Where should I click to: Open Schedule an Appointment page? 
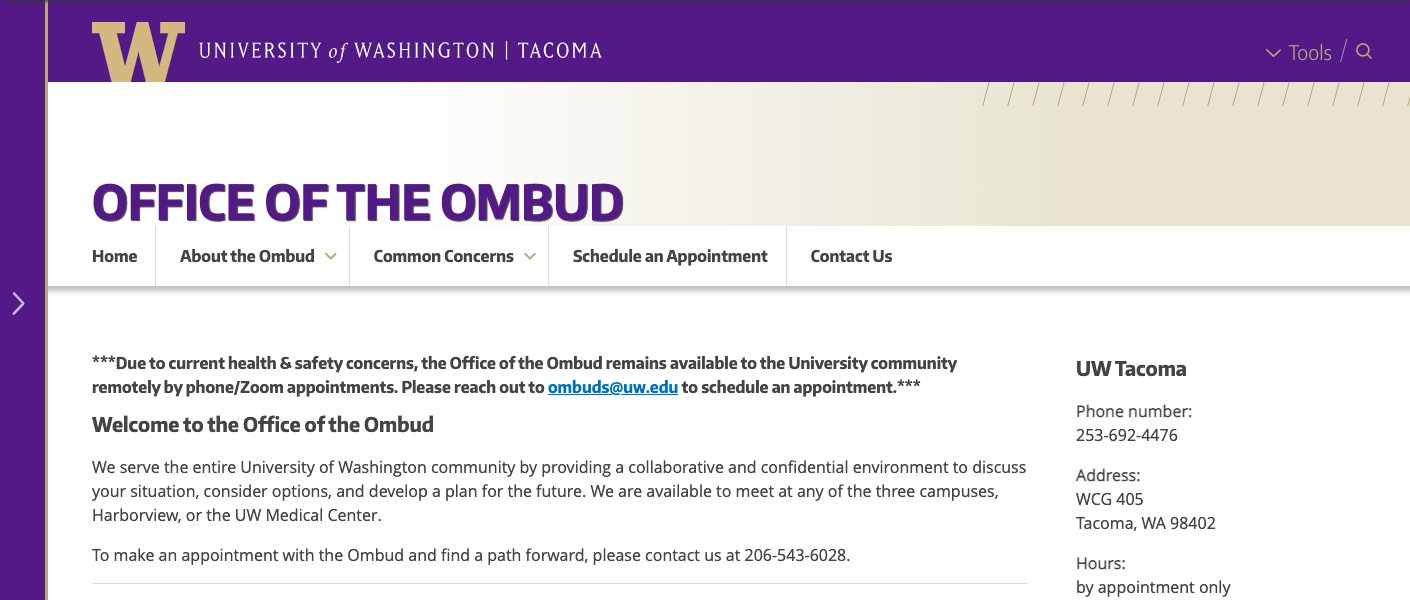tap(670, 256)
